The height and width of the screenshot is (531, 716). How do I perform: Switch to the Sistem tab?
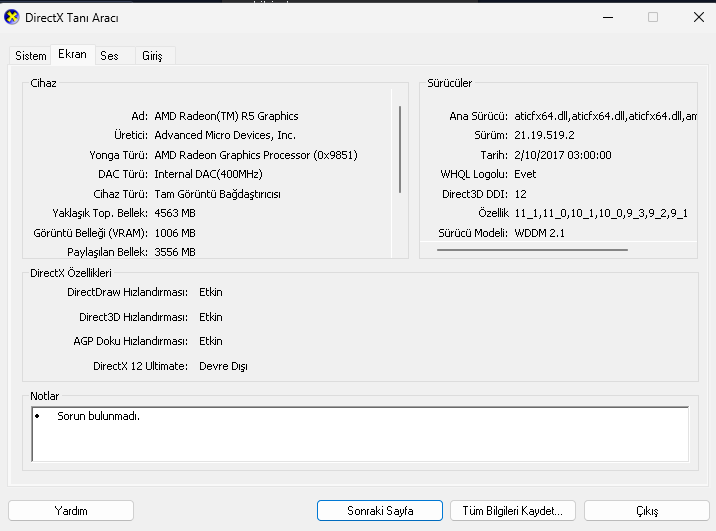tap(31, 56)
